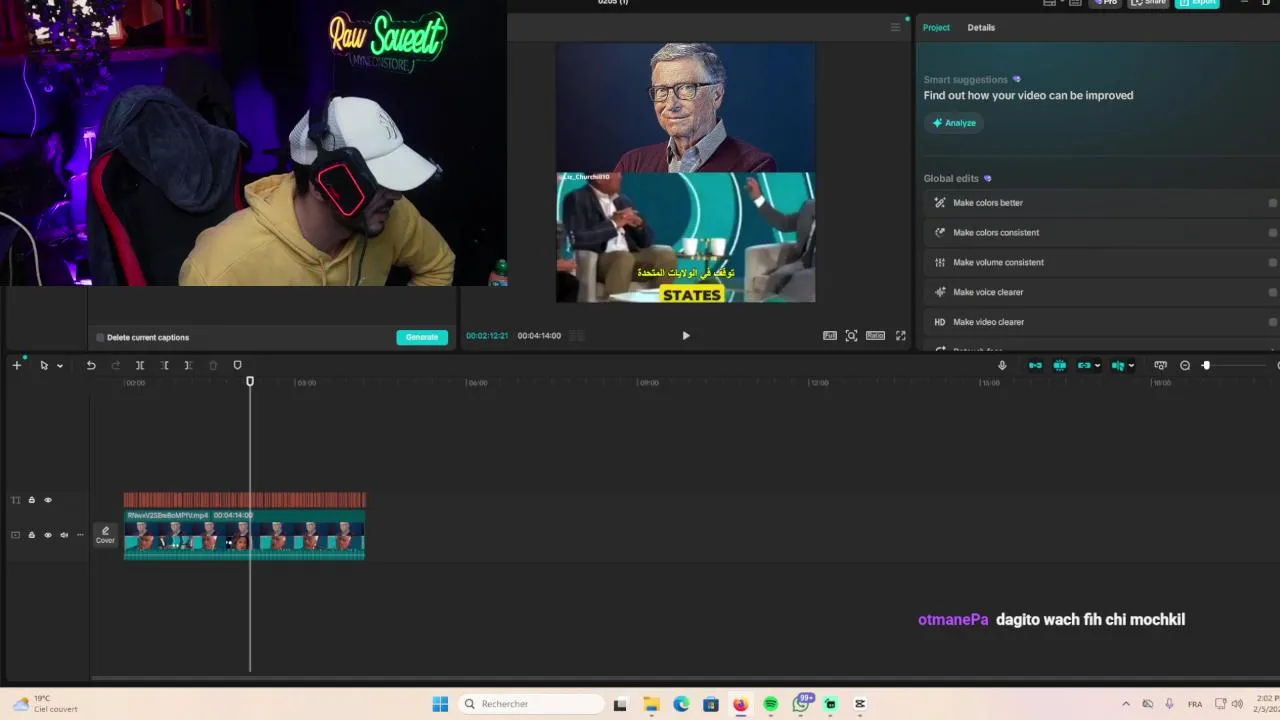Select the red captions clip on timeline

click(244, 500)
